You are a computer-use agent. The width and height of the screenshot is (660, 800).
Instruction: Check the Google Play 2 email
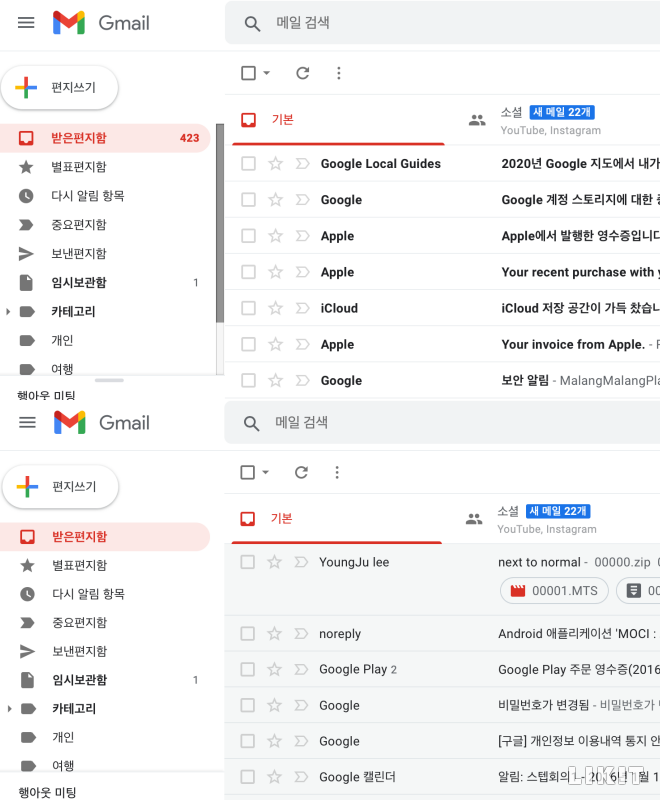(x=247, y=669)
